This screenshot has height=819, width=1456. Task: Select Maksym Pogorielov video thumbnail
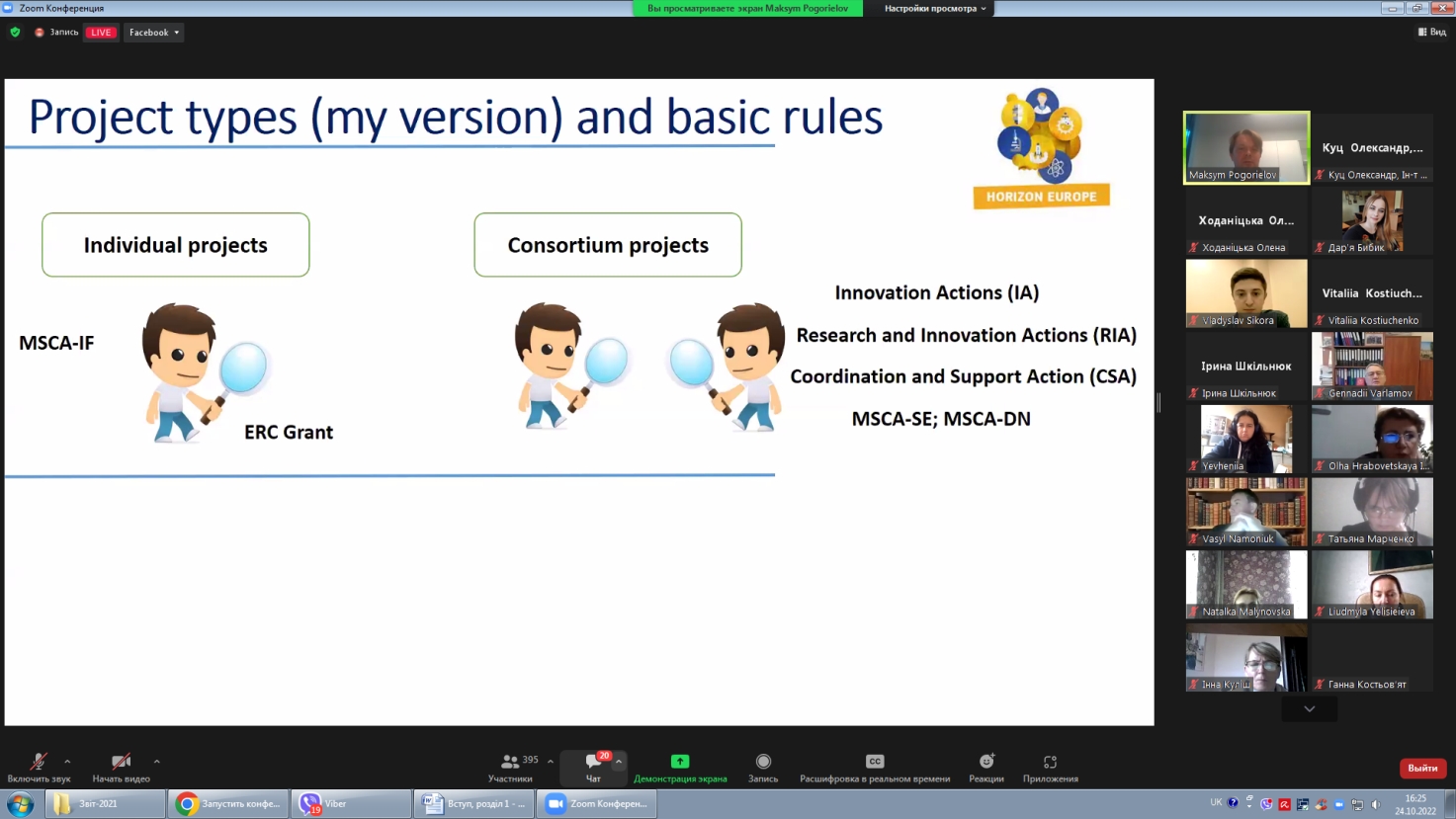(x=1245, y=148)
